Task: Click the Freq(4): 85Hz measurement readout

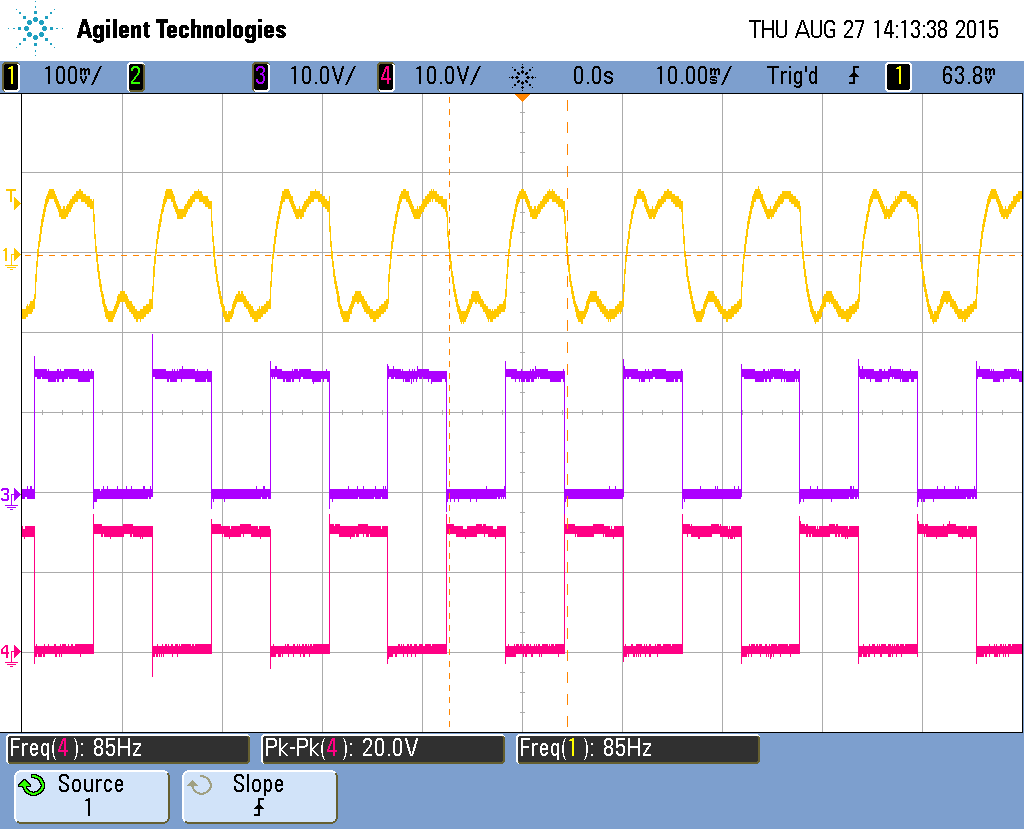Action: [128, 748]
